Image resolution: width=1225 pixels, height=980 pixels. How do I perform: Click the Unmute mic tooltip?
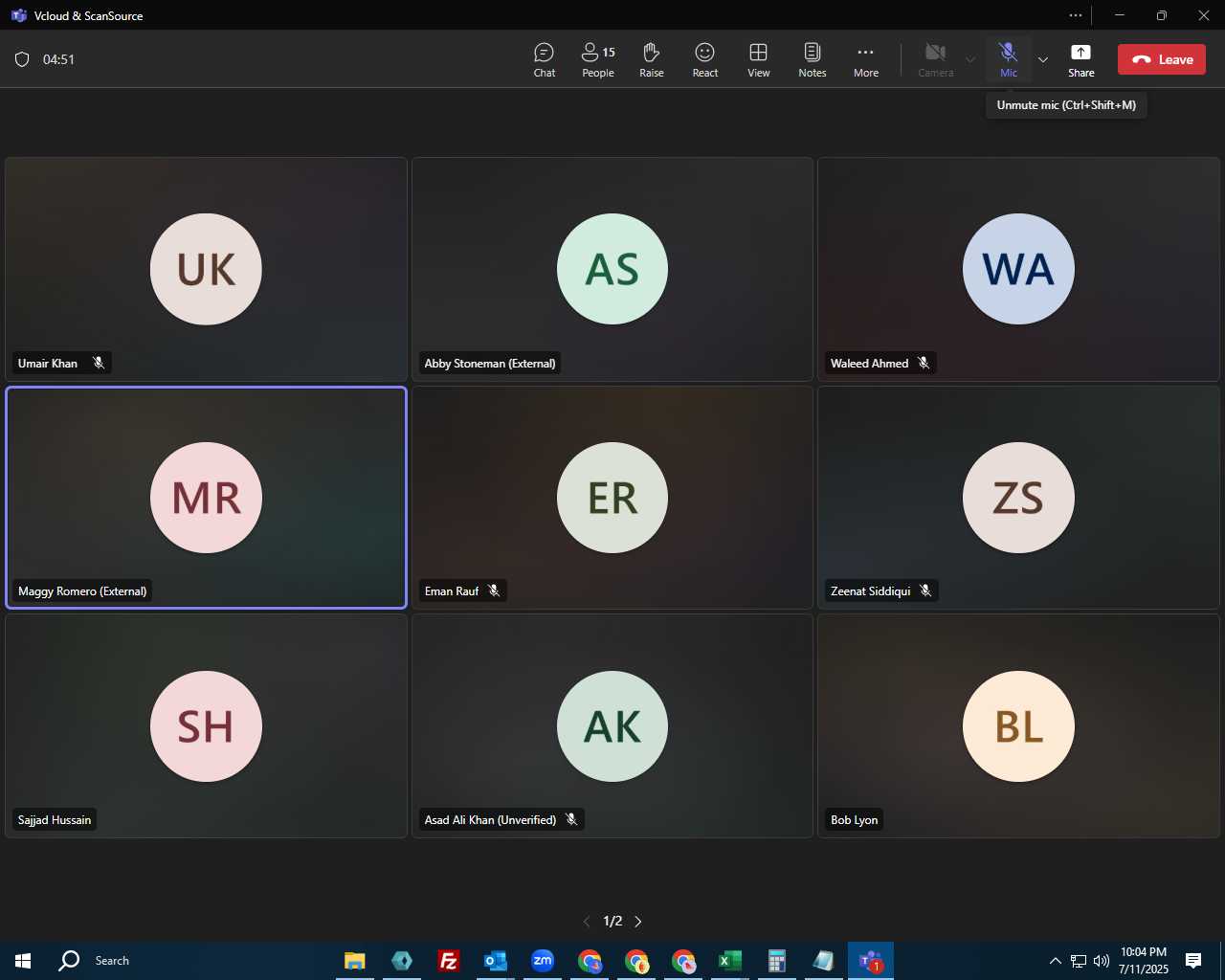coord(1066,105)
